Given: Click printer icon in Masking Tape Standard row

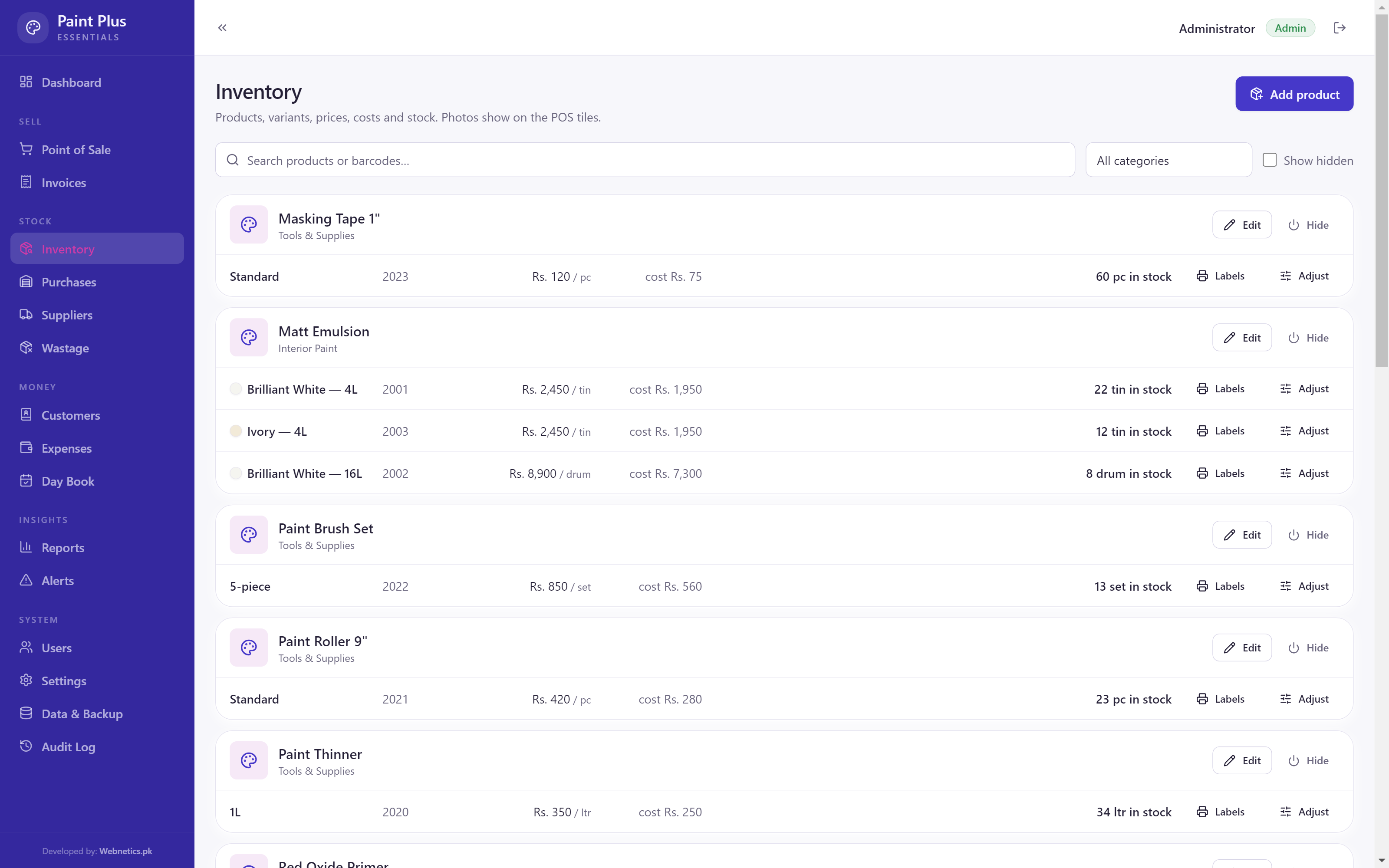Looking at the screenshot, I should [x=1202, y=276].
